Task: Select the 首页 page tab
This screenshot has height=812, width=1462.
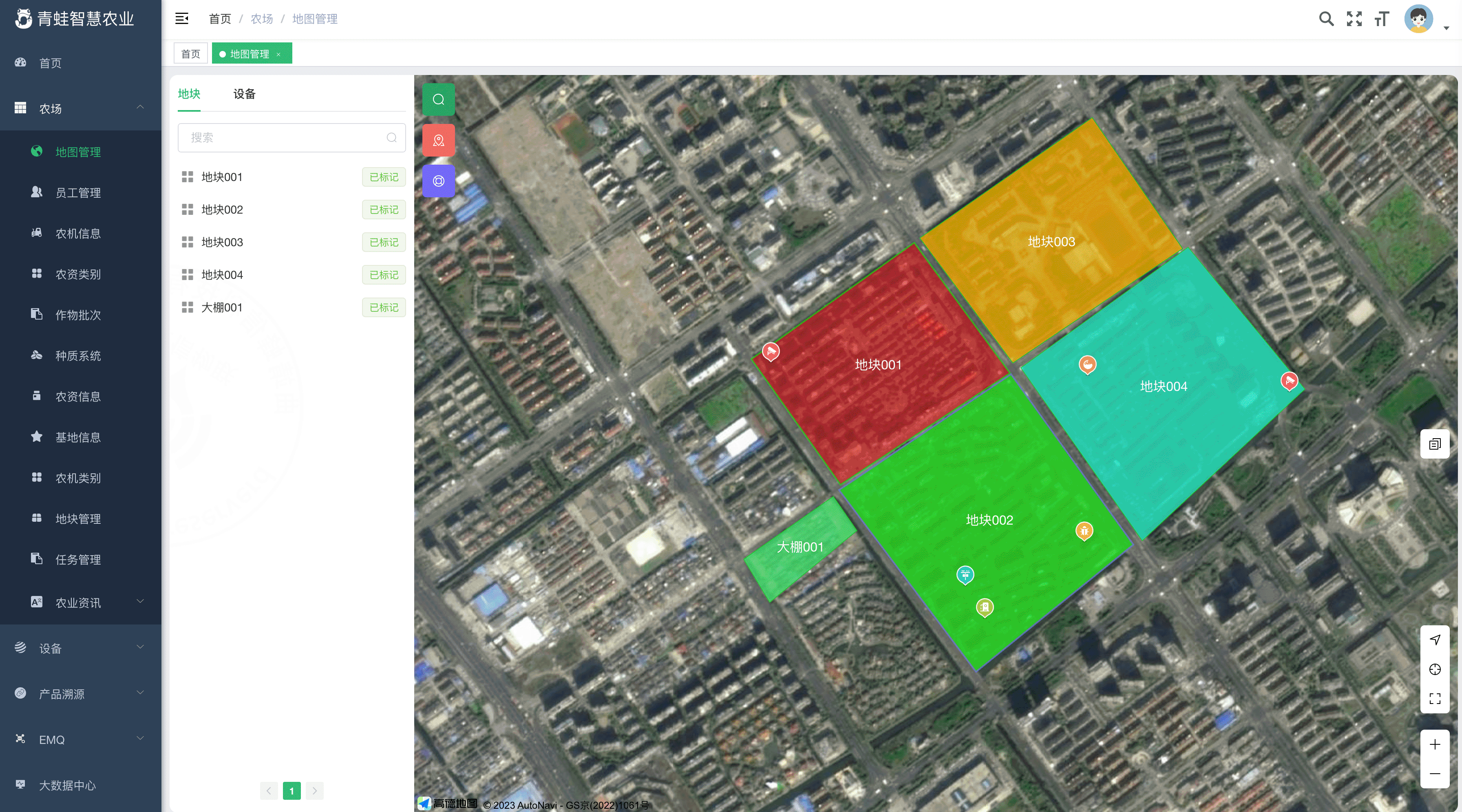Action: (x=191, y=53)
